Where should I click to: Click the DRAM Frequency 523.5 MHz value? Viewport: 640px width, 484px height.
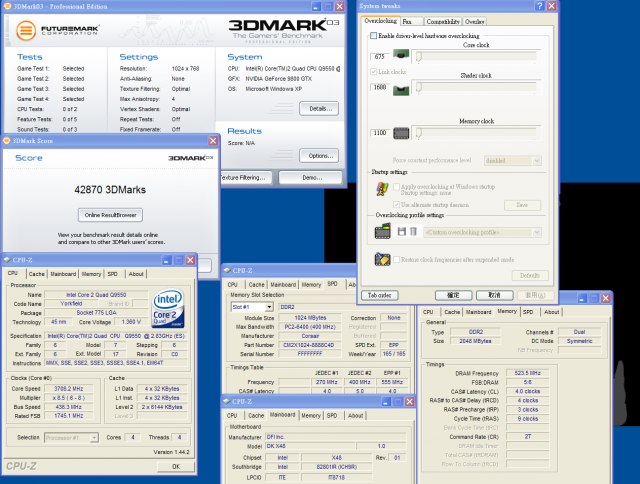(x=527, y=373)
